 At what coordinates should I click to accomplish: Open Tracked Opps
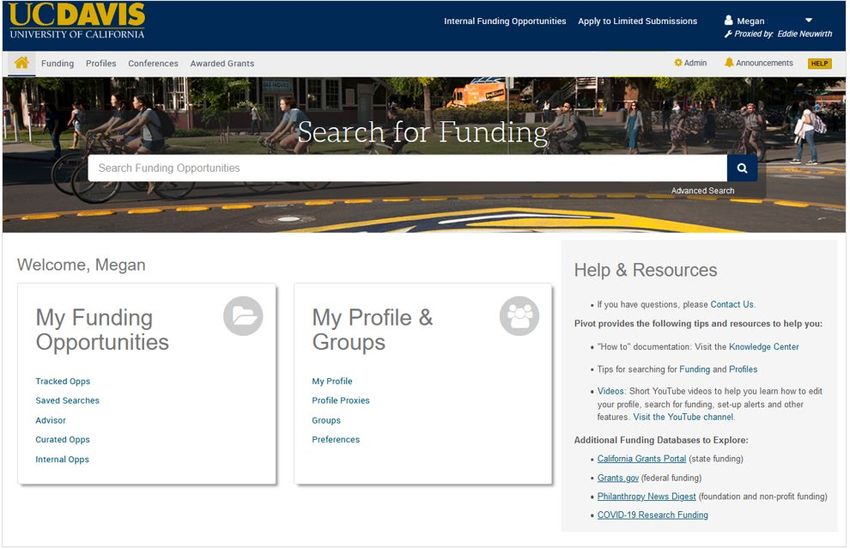click(x=63, y=382)
